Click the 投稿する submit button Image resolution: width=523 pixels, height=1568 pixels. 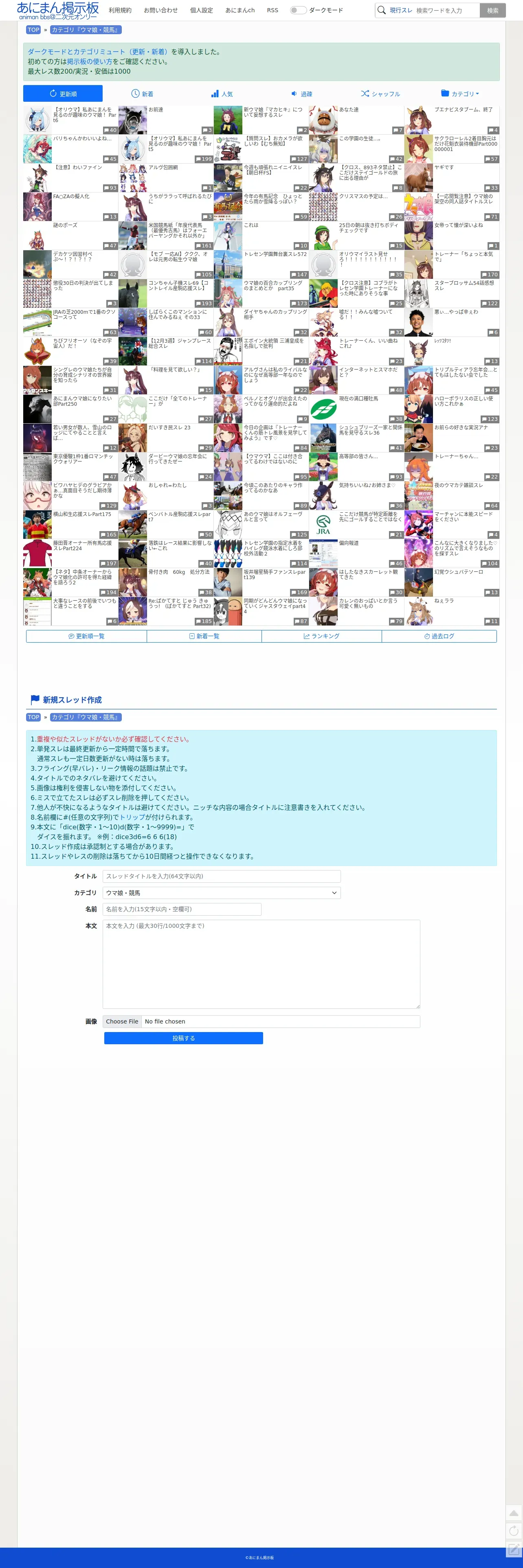183,1038
